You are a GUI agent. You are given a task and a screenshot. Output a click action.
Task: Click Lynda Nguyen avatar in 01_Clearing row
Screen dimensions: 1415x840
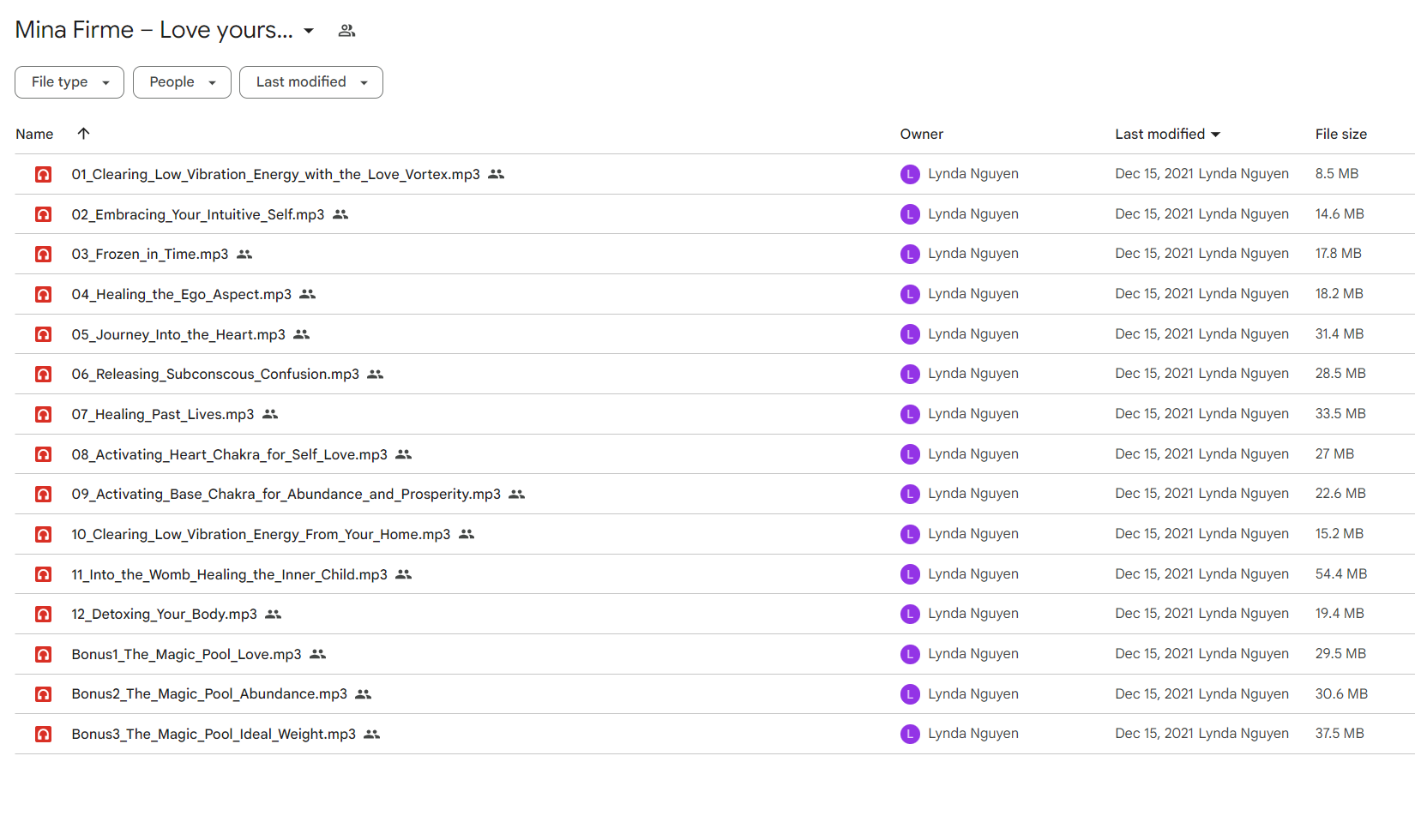(x=910, y=174)
